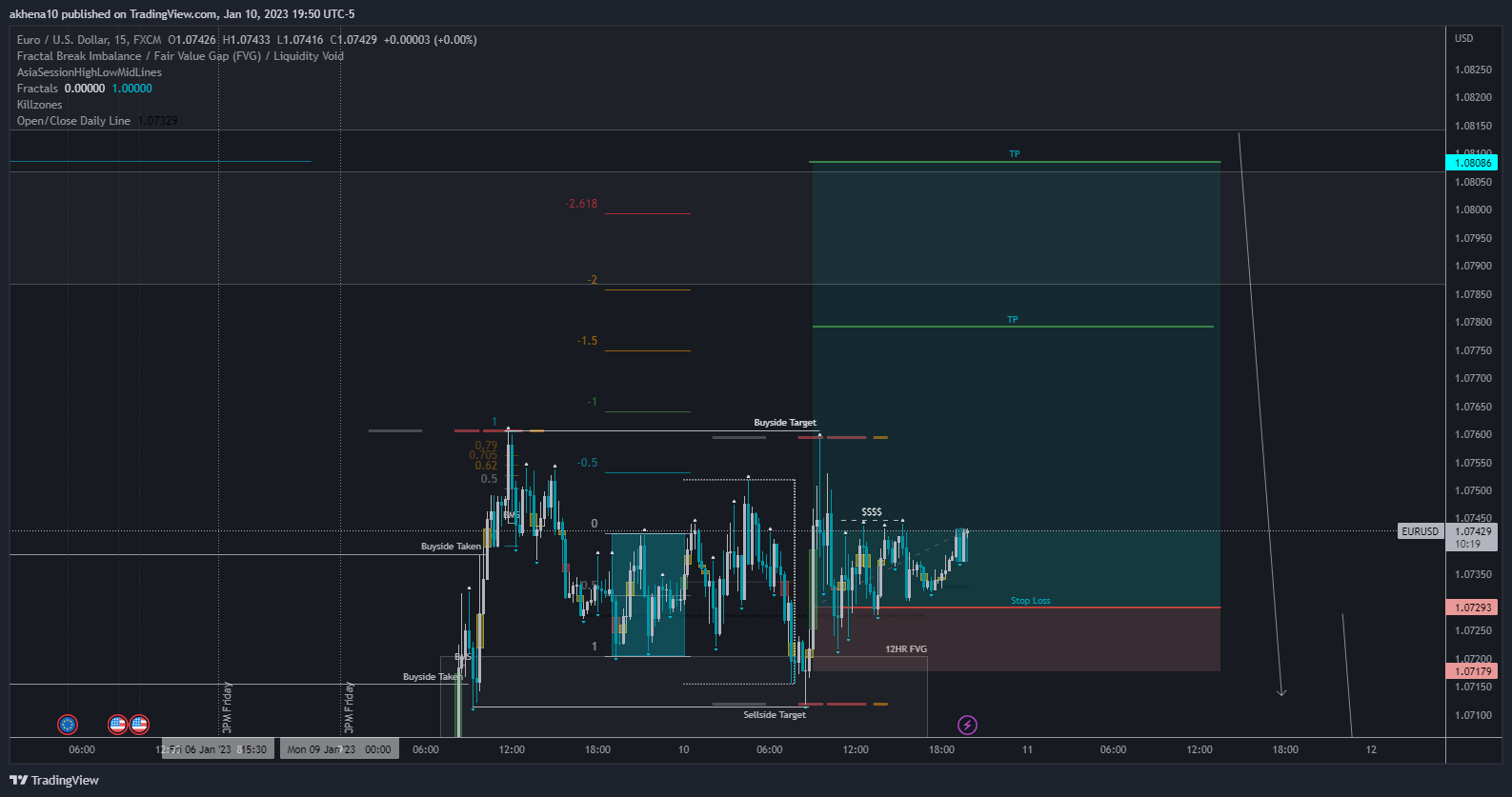Click the red 1.07179 price label
Viewport: 1512px width, 797px height.
pos(1472,671)
